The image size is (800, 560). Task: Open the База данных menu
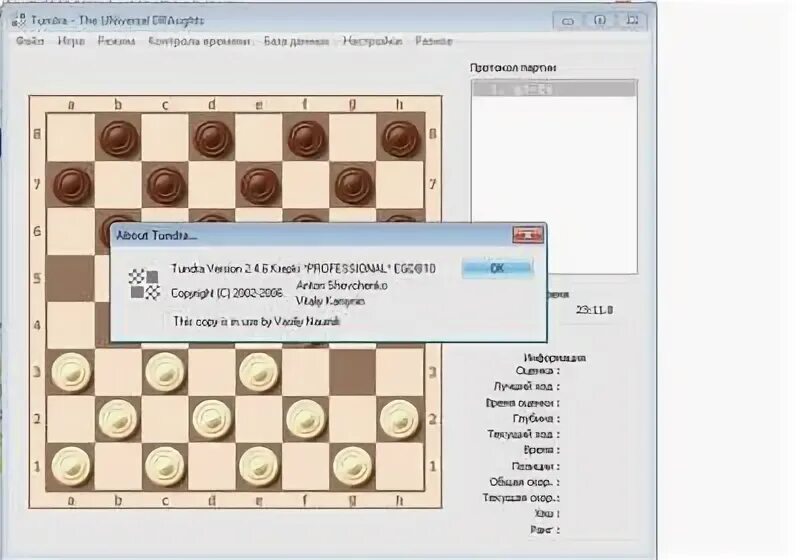coord(296,41)
